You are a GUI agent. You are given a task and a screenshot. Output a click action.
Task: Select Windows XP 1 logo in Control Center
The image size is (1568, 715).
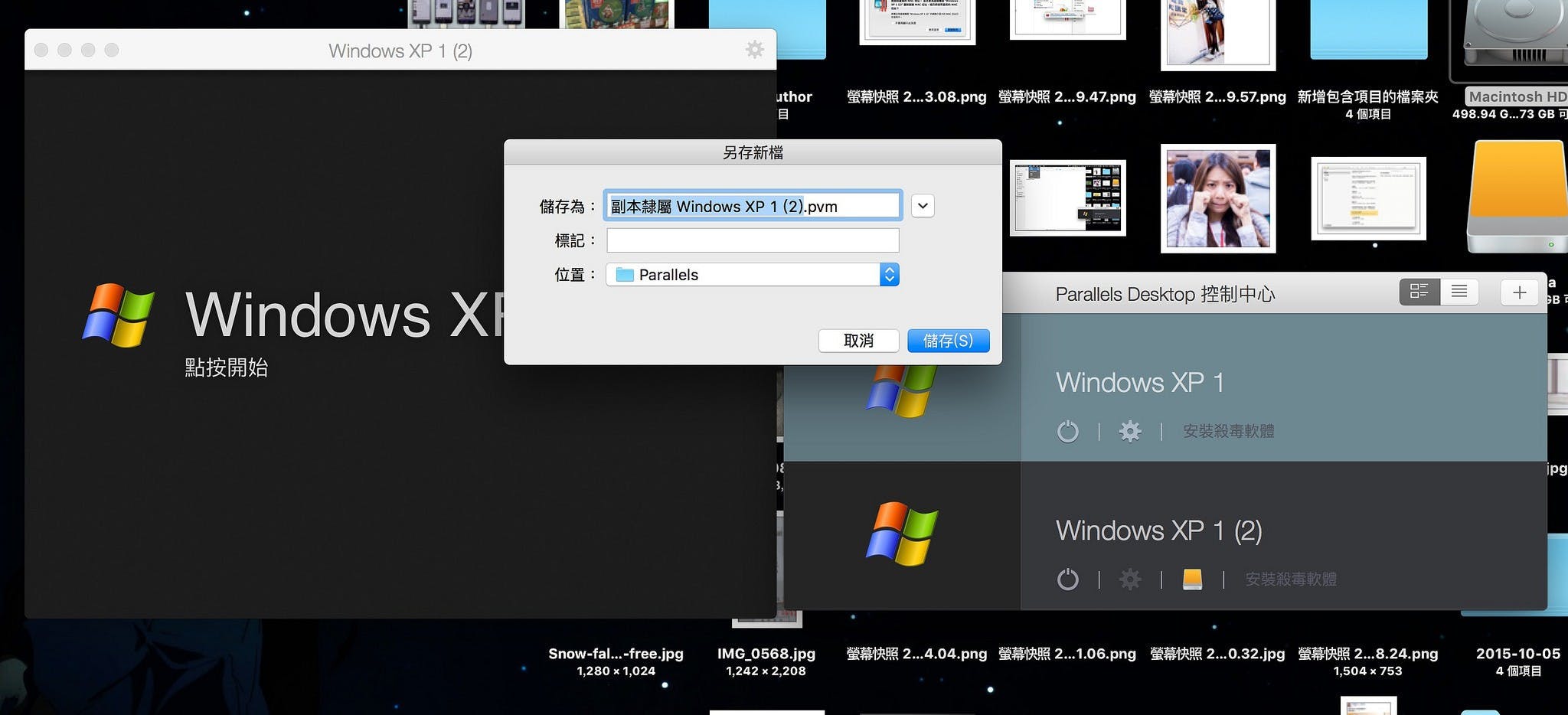(x=902, y=390)
